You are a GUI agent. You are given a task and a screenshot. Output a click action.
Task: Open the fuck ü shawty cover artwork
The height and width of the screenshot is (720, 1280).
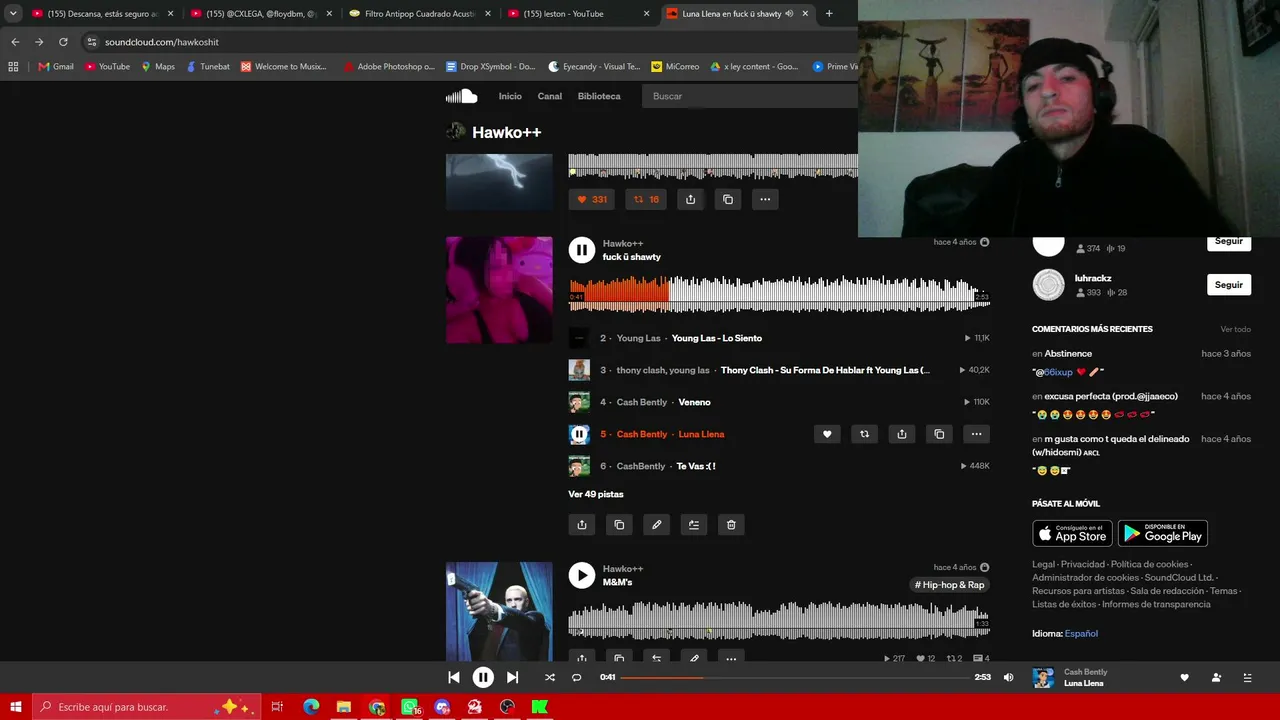click(x=499, y=290)
